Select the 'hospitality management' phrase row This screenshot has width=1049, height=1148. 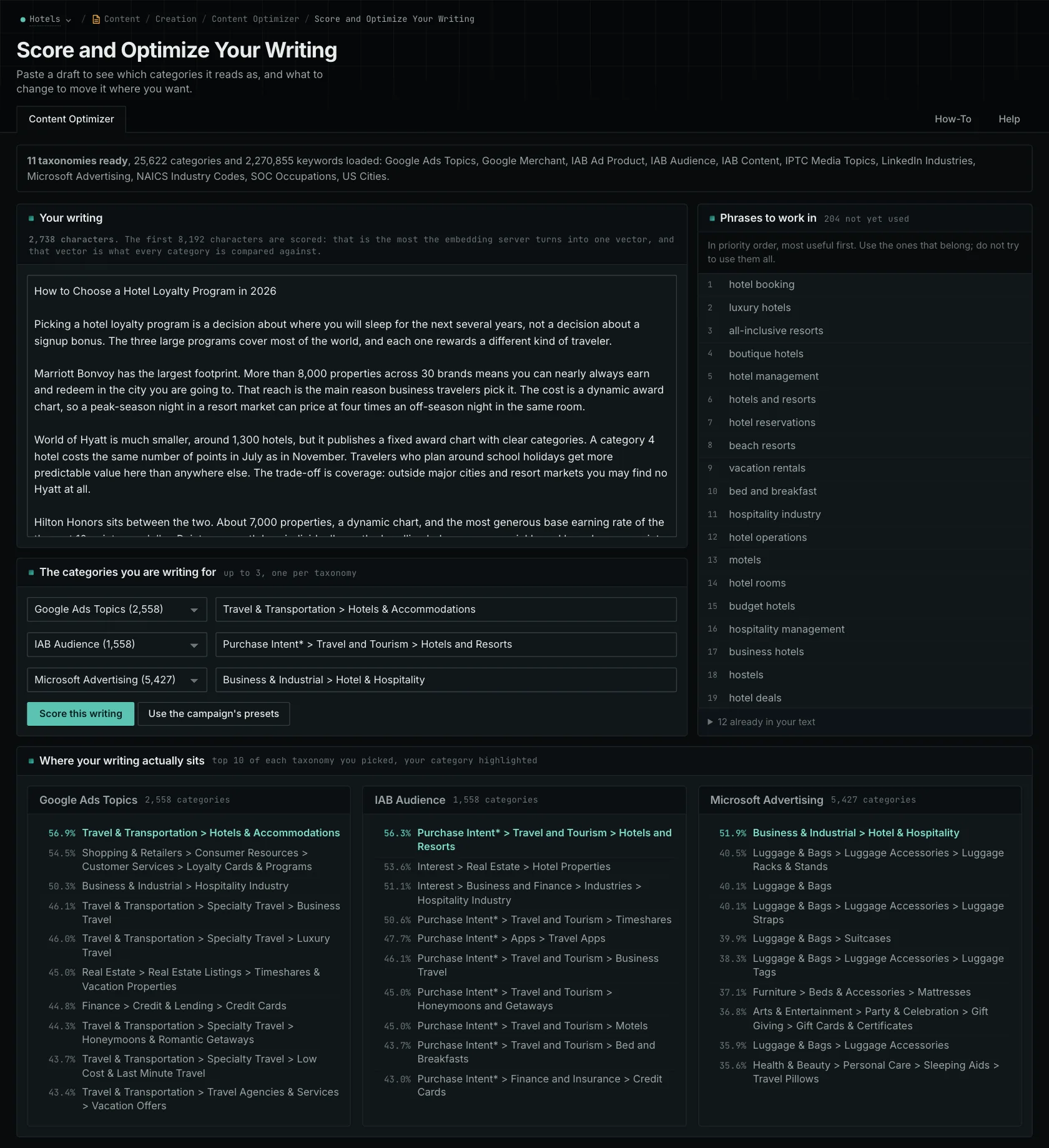point(864,629)
